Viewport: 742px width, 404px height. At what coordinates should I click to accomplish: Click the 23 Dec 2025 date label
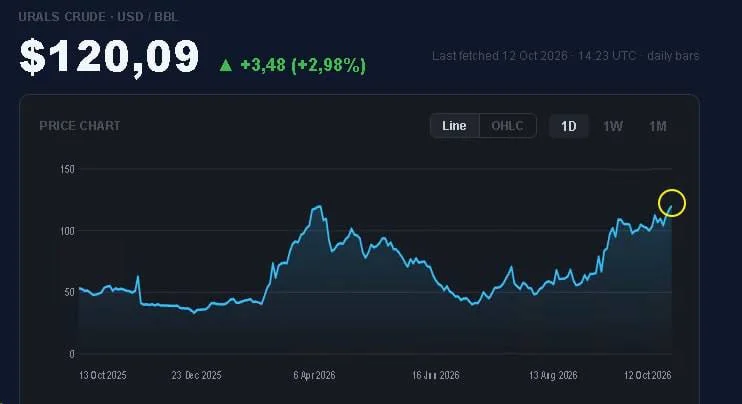pyautogui.click(x=196, y=376)
